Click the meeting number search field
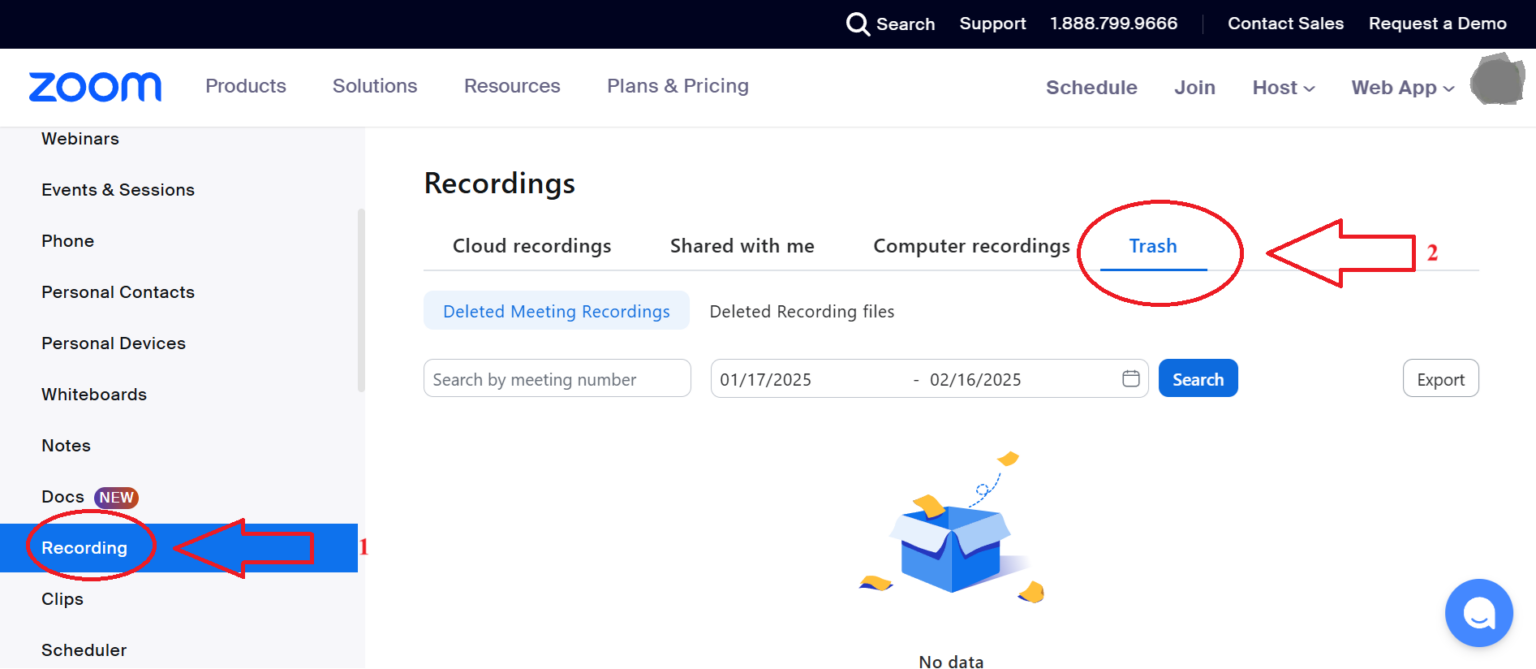The width and height of the screenshot is (1536, 669). [556, 378]
